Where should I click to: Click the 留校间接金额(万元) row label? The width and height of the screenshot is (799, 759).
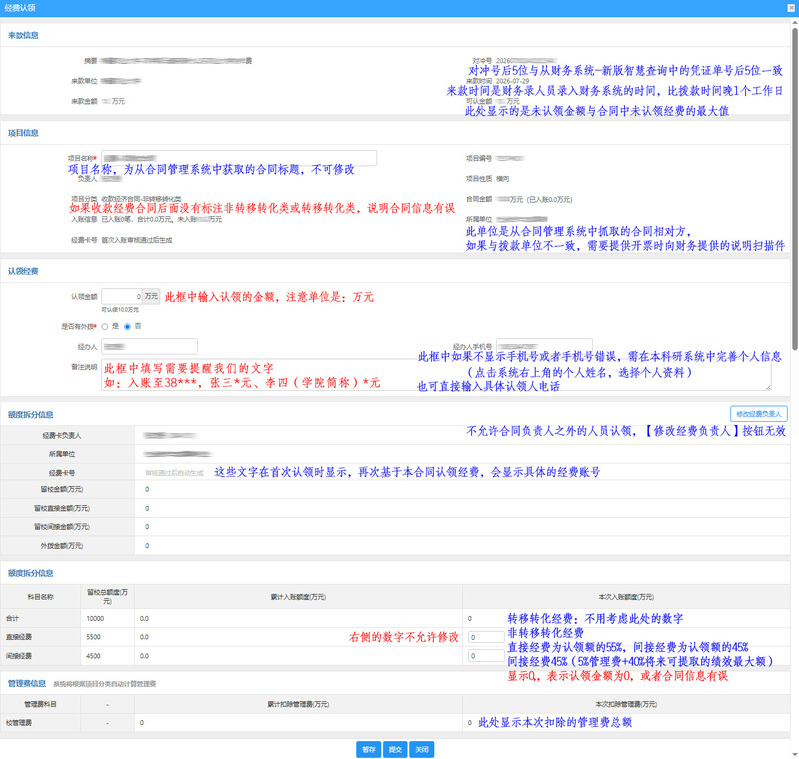point(62,526)
